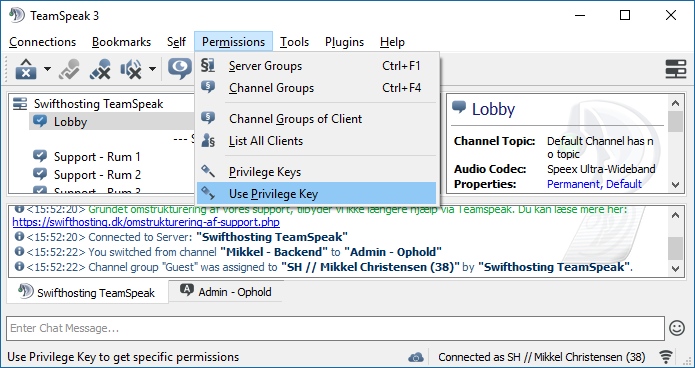
Task: Click the Permanent, Default properties link
Action: [x=594, y=184]
